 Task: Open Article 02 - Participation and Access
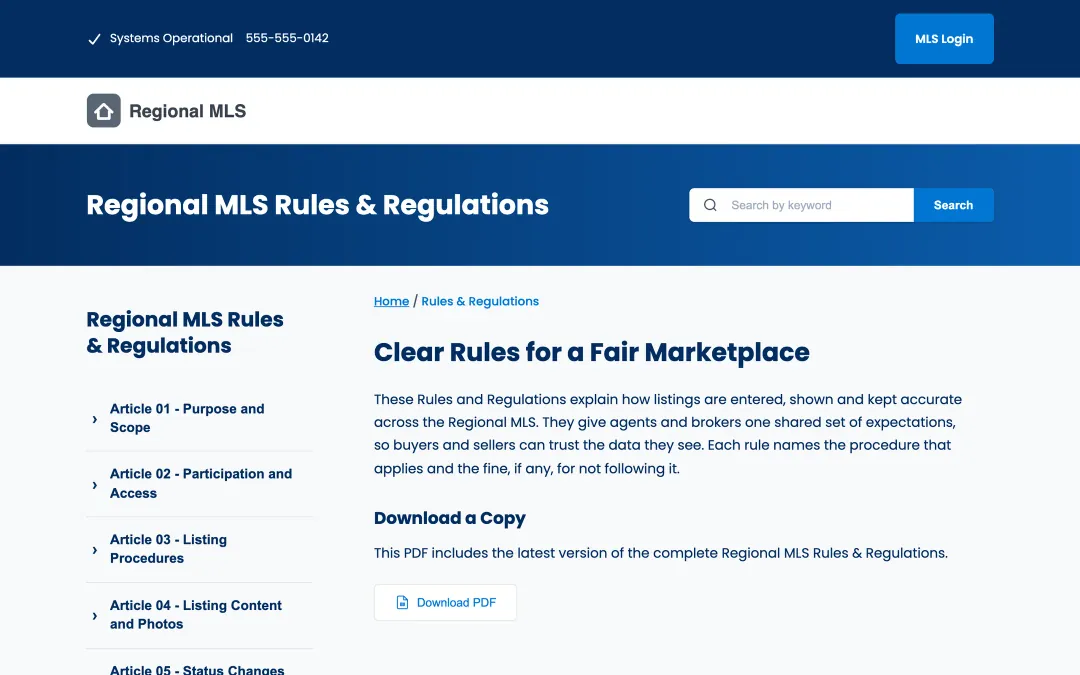point(200,484)
